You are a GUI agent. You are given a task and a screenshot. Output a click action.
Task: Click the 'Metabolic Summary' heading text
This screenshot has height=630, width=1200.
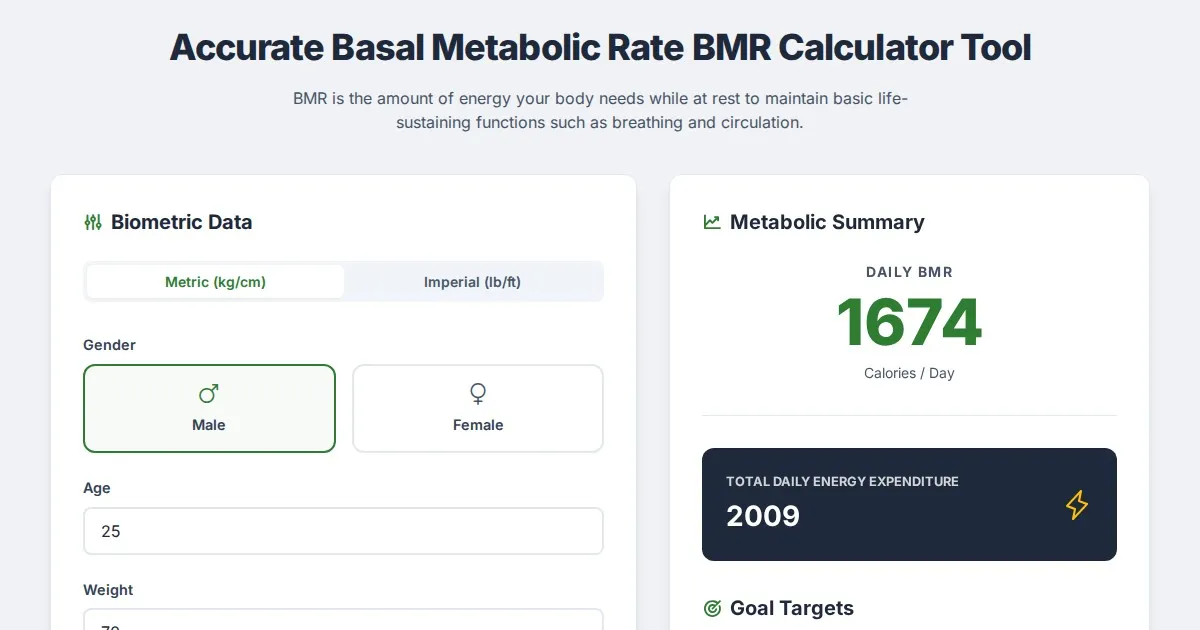click(x=827, y=222)
